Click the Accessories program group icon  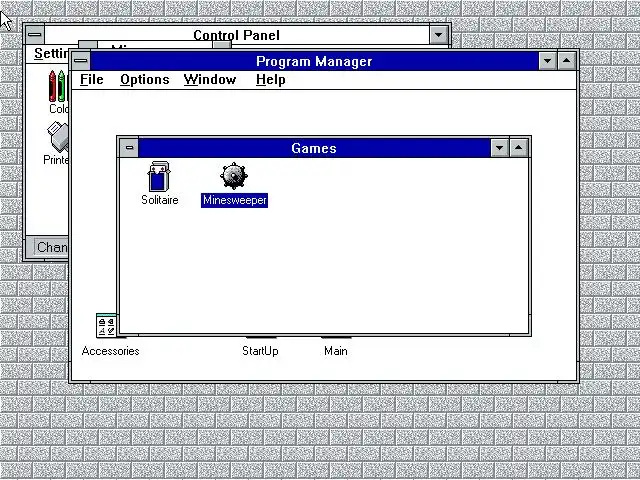106,325
